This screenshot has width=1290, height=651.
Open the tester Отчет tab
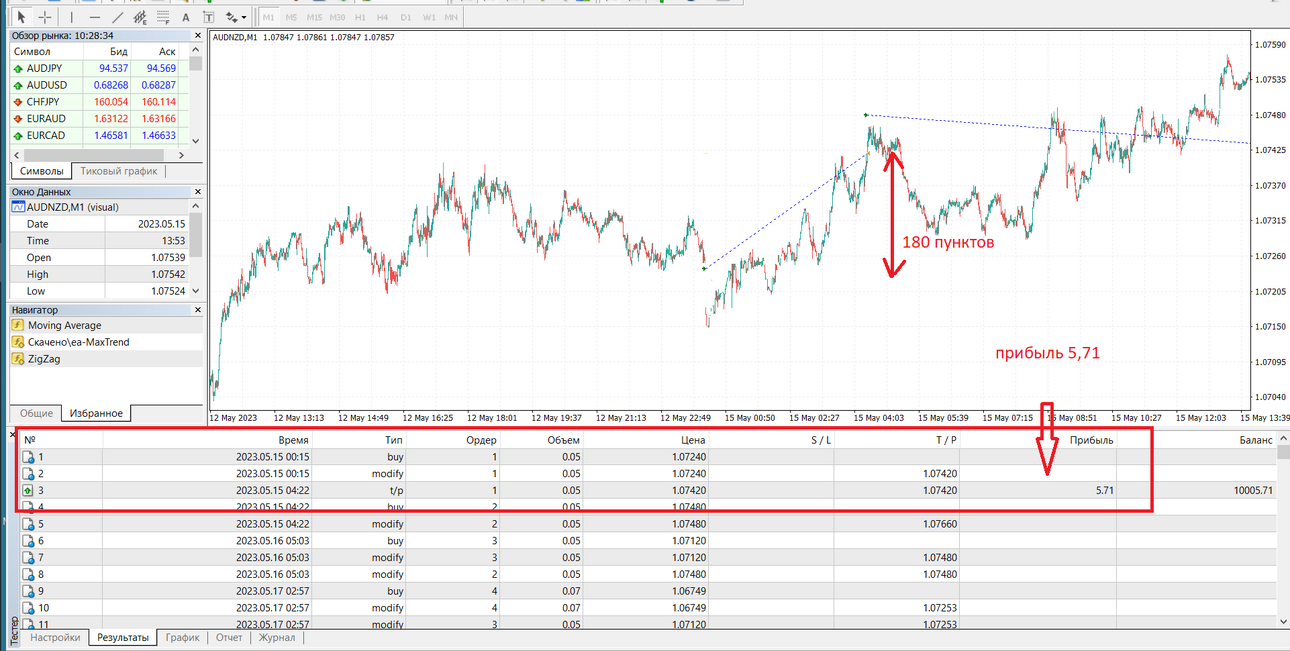click(229, 637)
